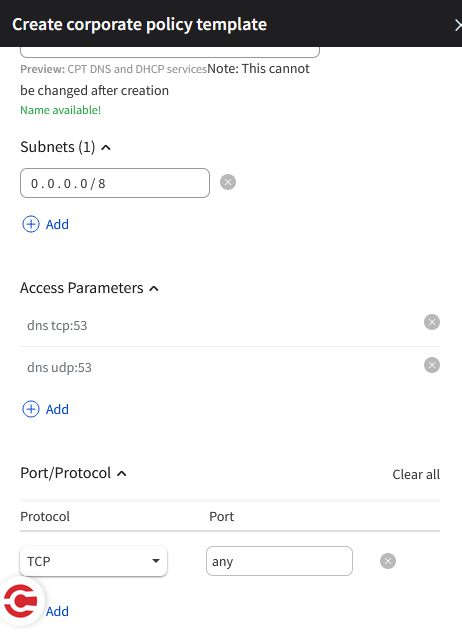462x644 pixels.
Task: Add another port/protocol row
Action: point(57,612)
